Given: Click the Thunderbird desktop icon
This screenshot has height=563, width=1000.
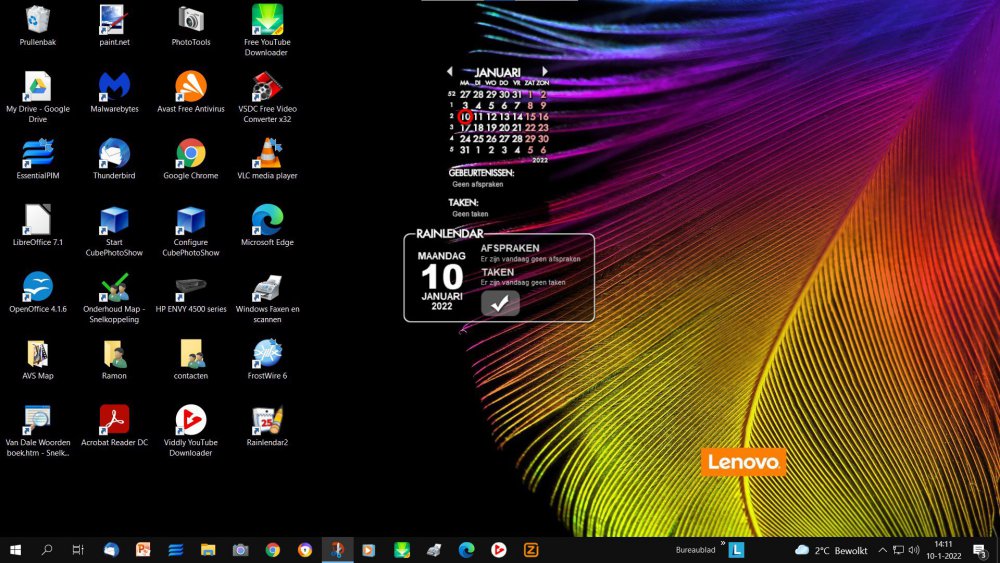Looking at the screenshot, I should 114,154.
